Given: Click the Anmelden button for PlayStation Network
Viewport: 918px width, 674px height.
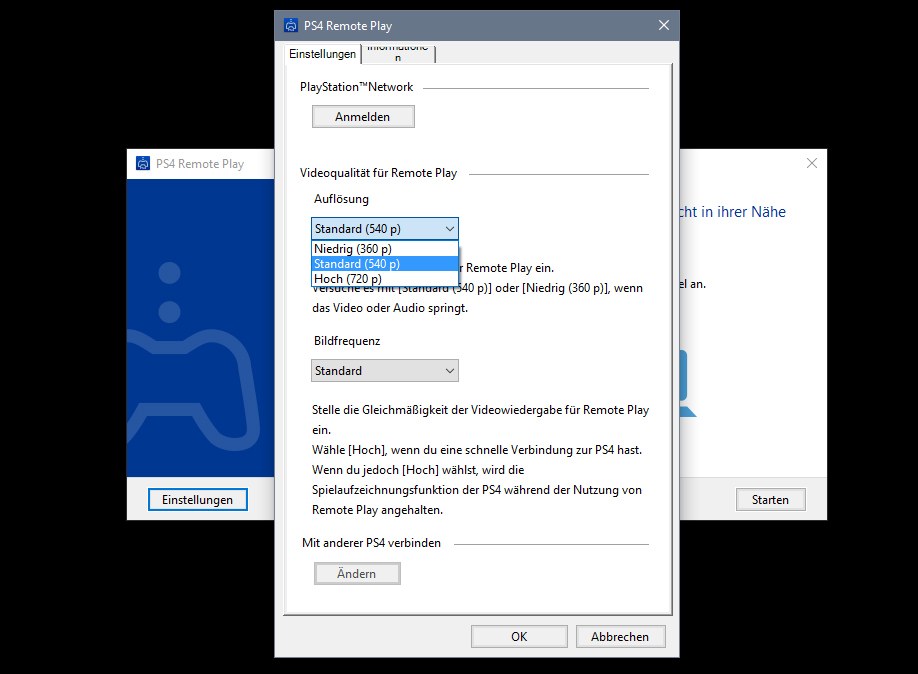Looking at the screenshot, I should point(363,117).
